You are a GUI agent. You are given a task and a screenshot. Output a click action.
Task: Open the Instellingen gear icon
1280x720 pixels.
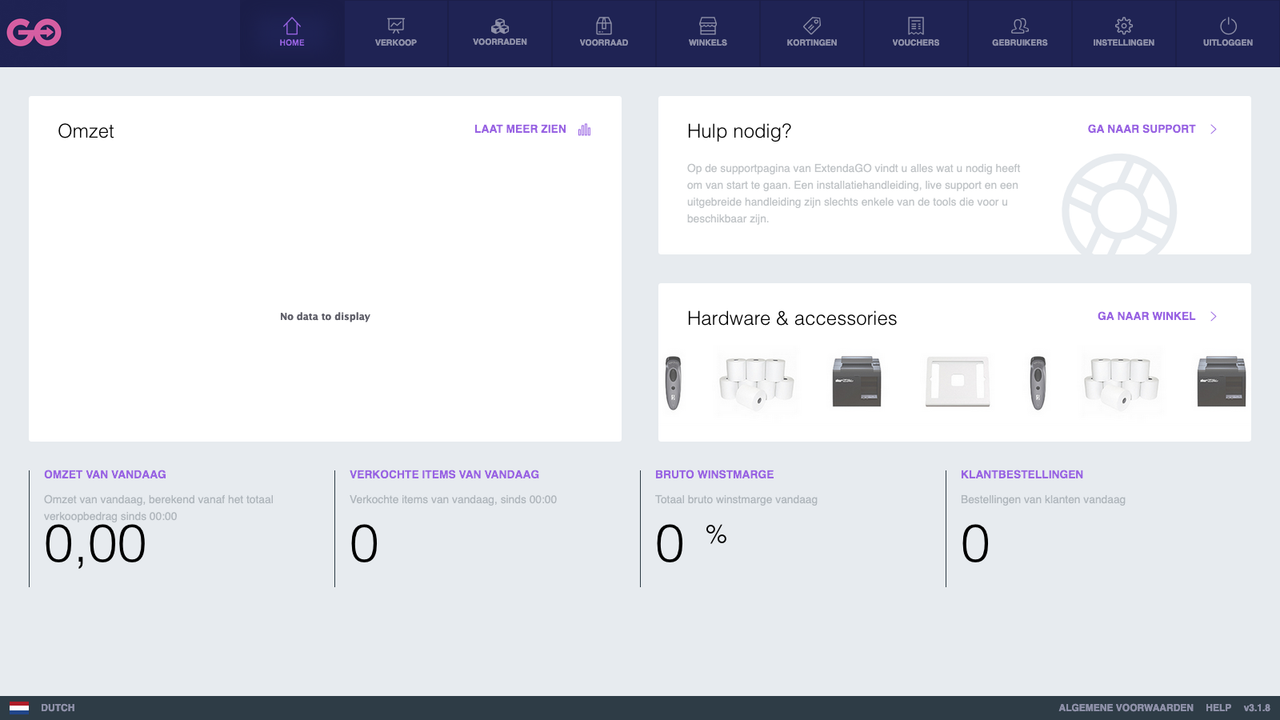[x=1124, y=27]
